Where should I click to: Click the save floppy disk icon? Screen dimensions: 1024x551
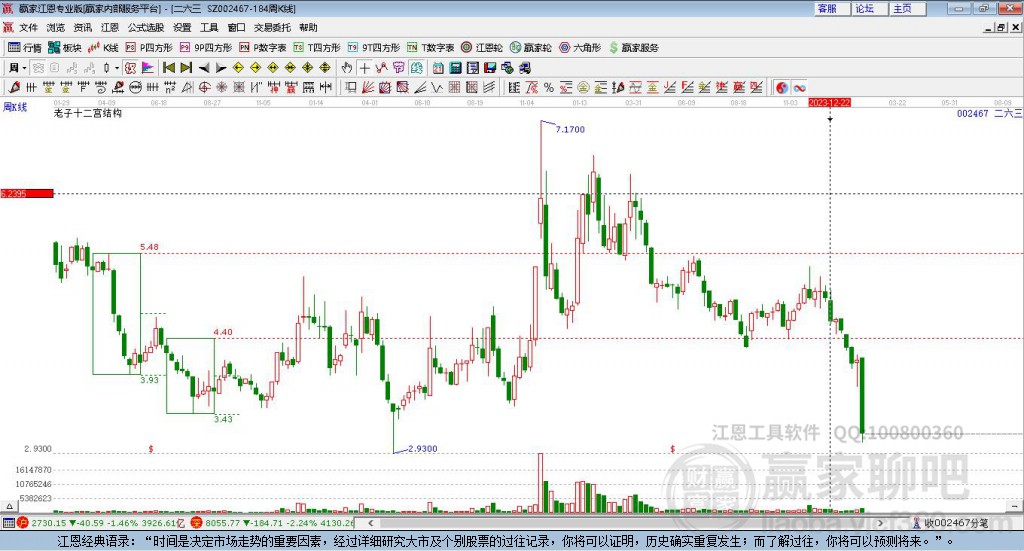490,68
